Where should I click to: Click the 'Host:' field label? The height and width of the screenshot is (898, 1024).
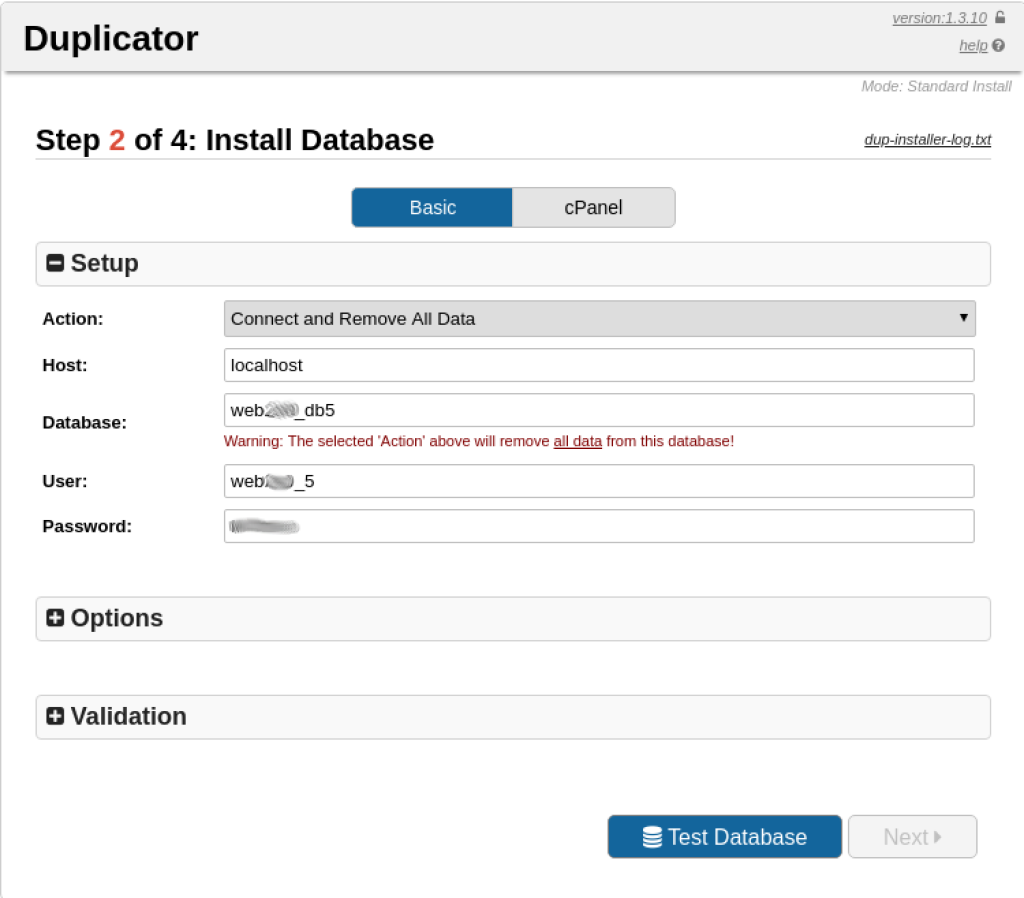(65, 365)
